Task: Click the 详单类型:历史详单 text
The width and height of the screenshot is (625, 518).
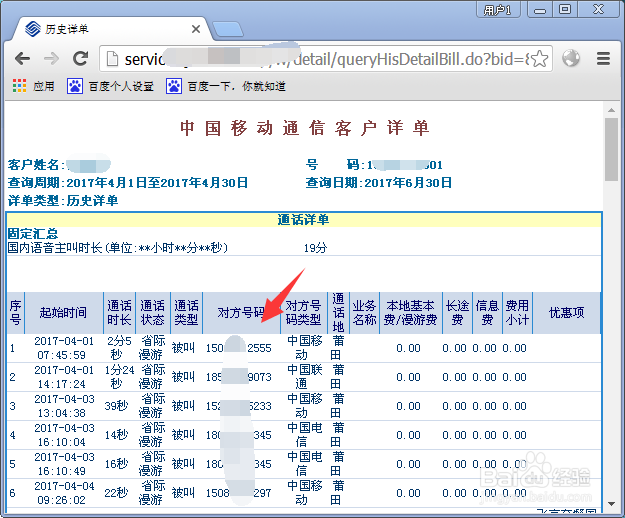Action: point(63,200)
